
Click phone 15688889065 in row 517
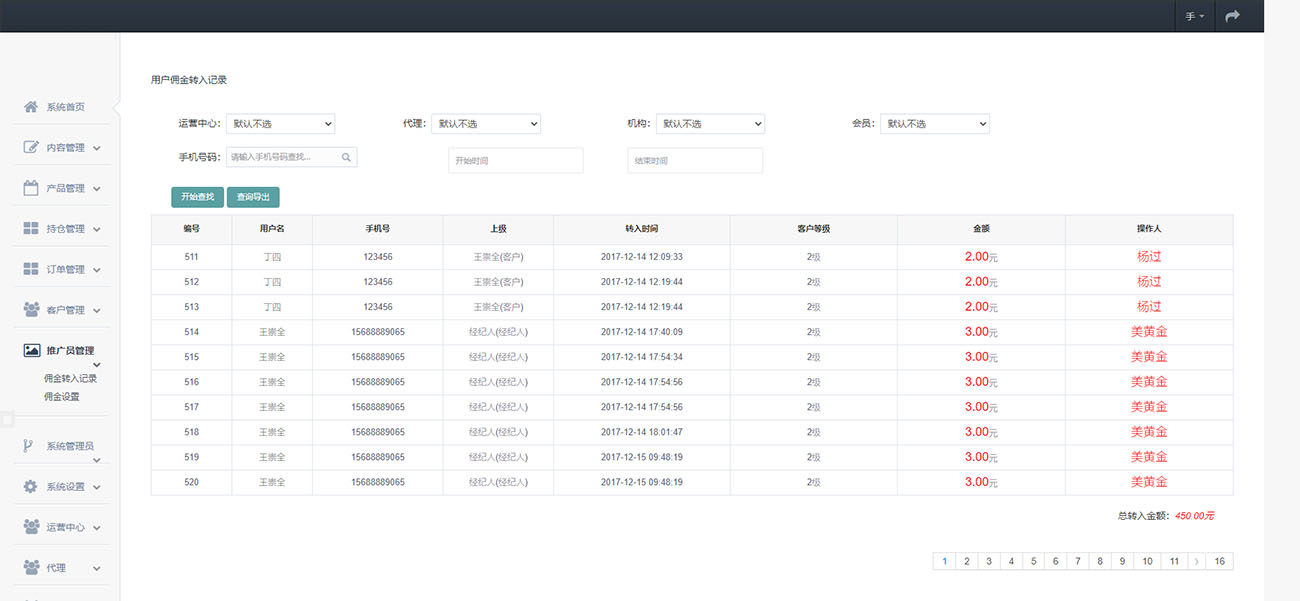378,407
